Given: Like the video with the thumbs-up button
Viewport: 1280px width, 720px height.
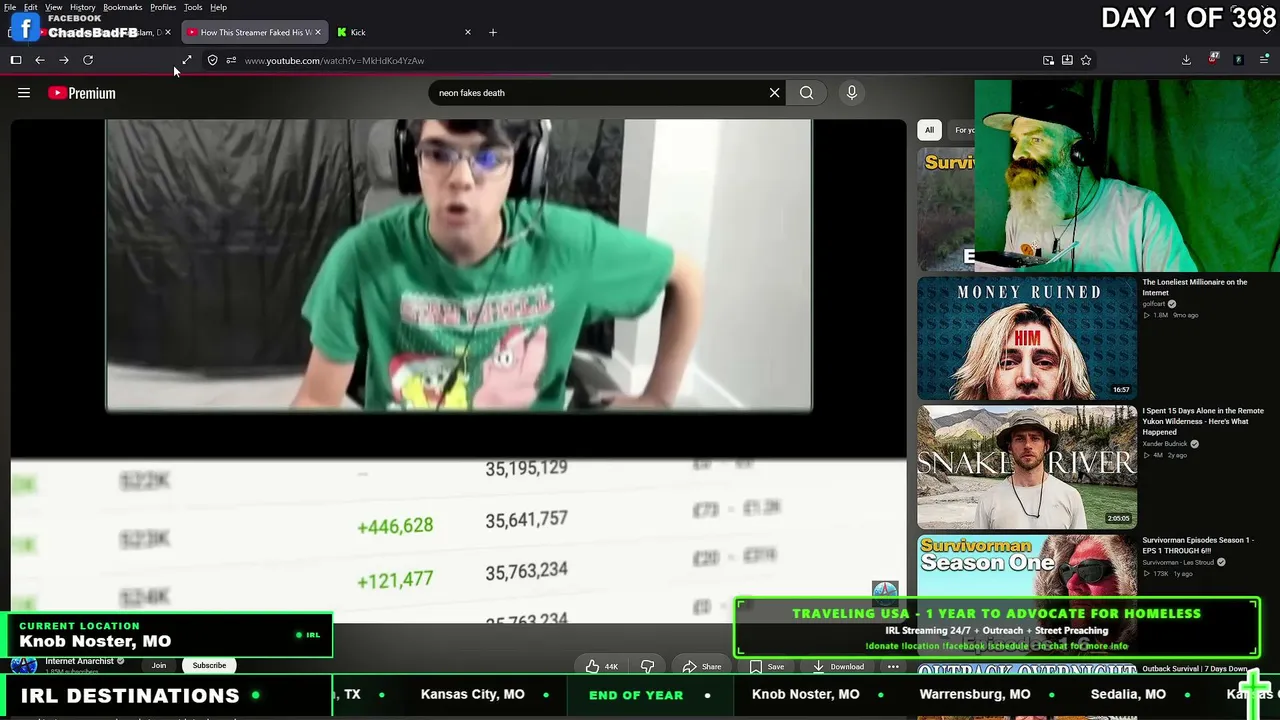Looking at the screenshot, I should click(602, 667).
